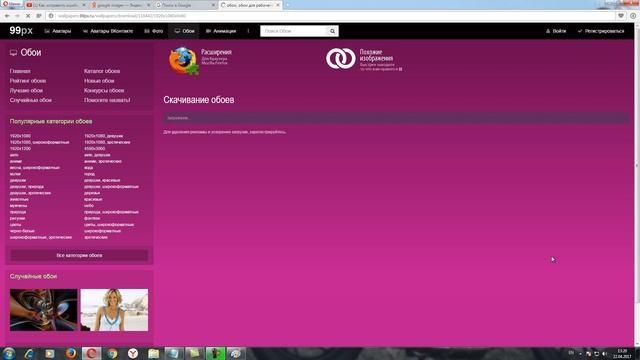Open the file explorer taskbar icon
This screenshot has height=360, width=640.
point(153,353)
